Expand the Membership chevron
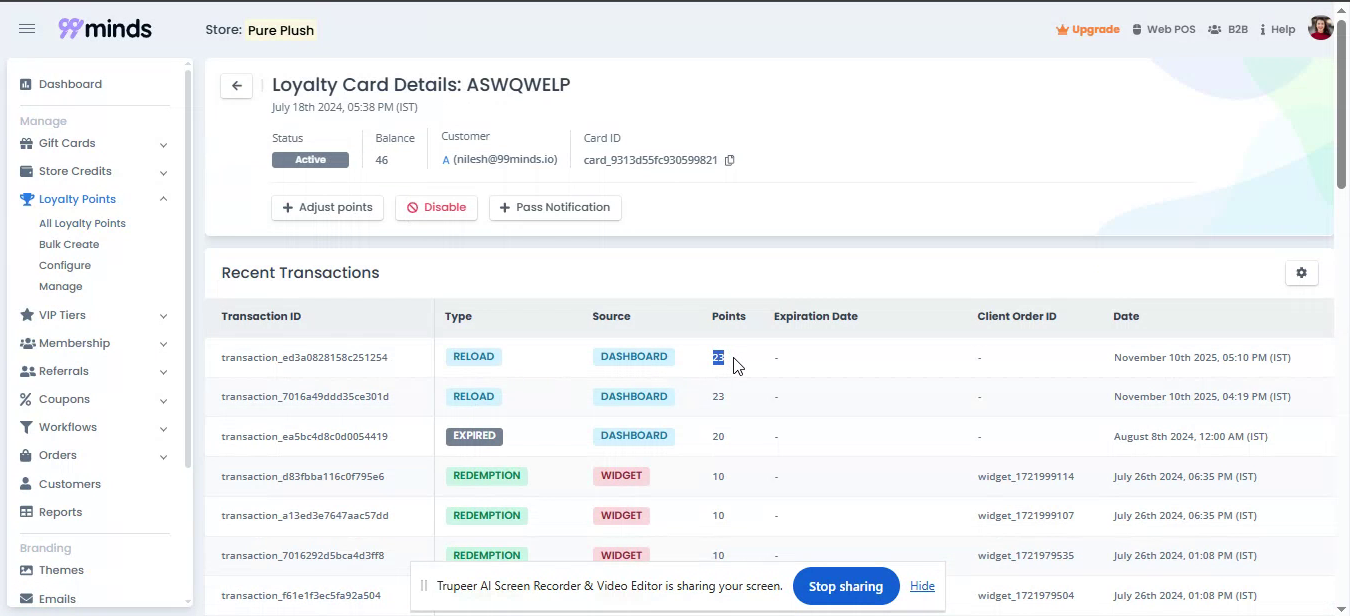 coord(163,344)
